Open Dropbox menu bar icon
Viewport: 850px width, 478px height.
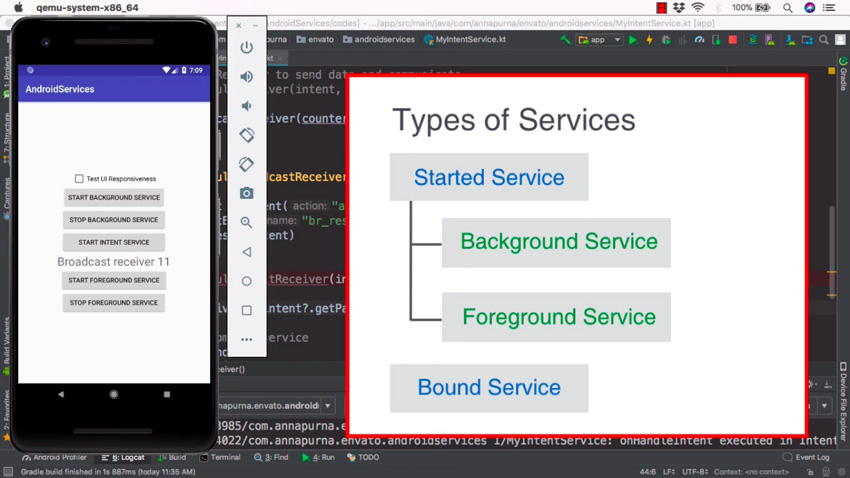coord(679,8)
